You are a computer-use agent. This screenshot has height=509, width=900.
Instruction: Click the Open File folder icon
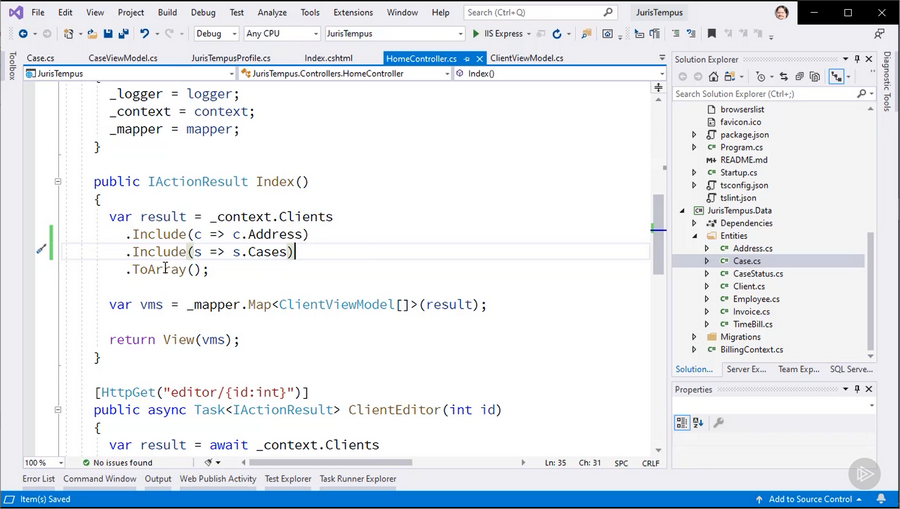tap(92, 34)
